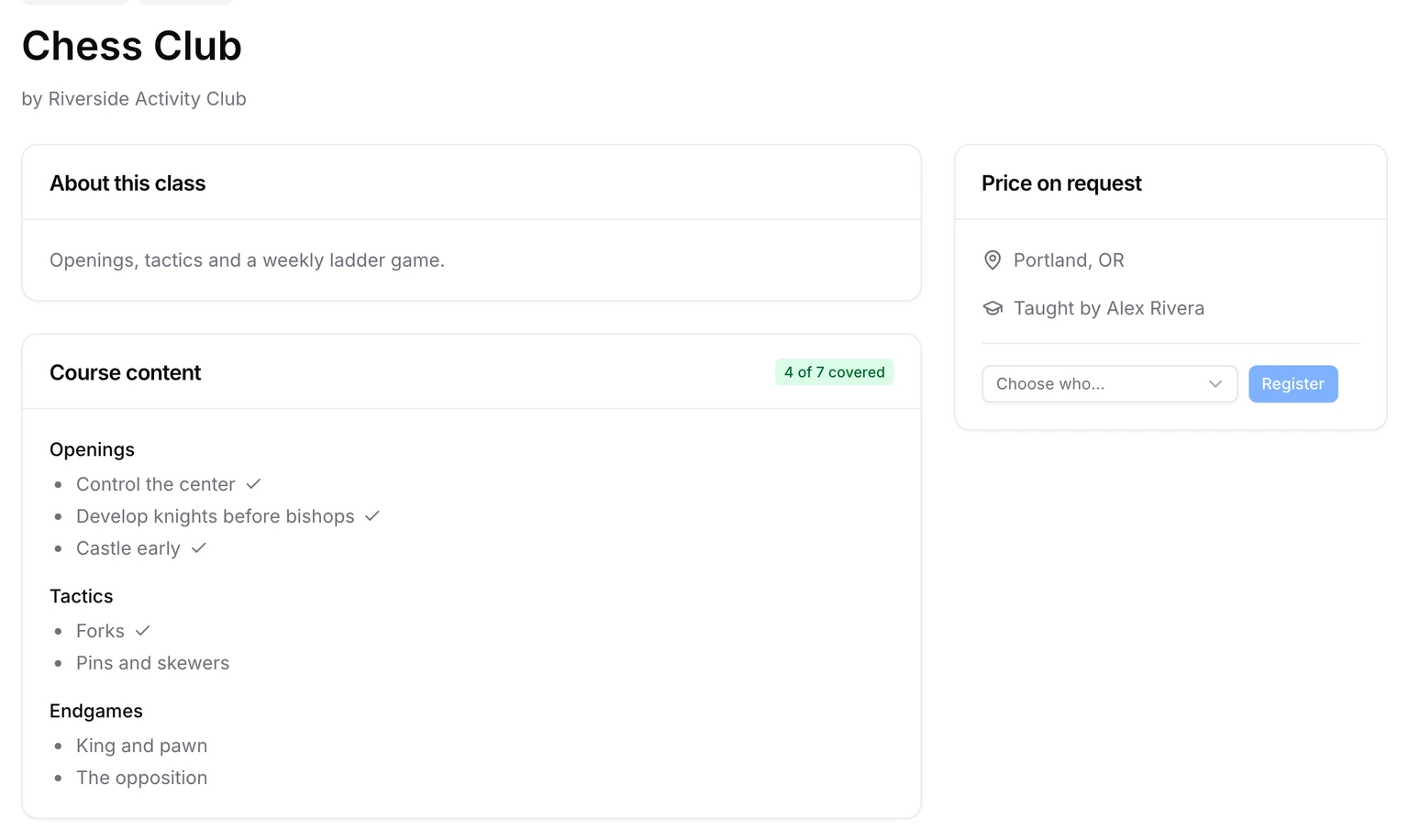
Task: Open the Choose who... dropdown
Action: (x=1109, y=384)
